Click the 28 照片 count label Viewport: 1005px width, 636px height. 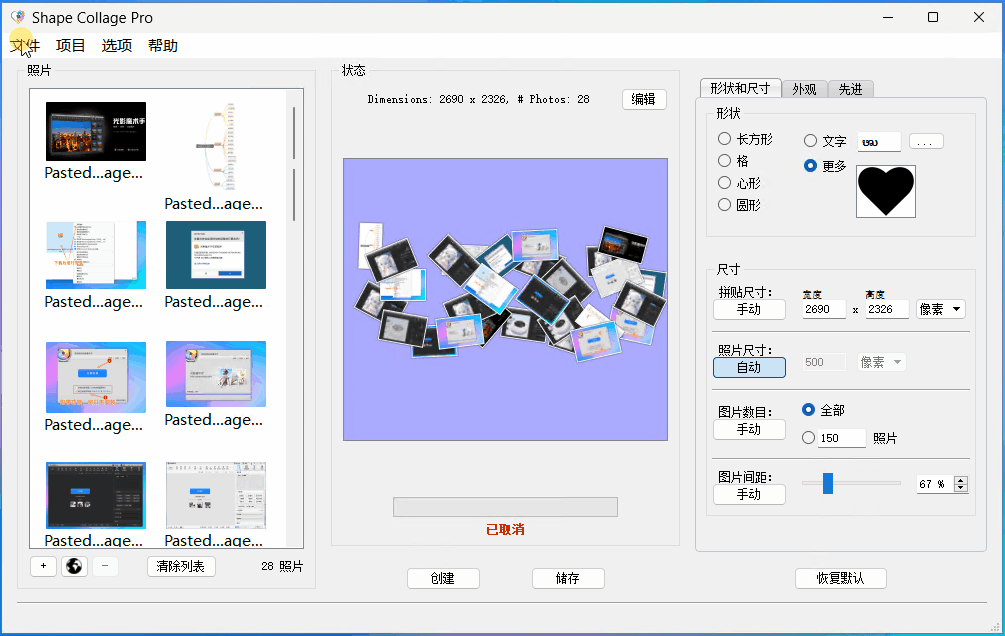coord(282,566)
